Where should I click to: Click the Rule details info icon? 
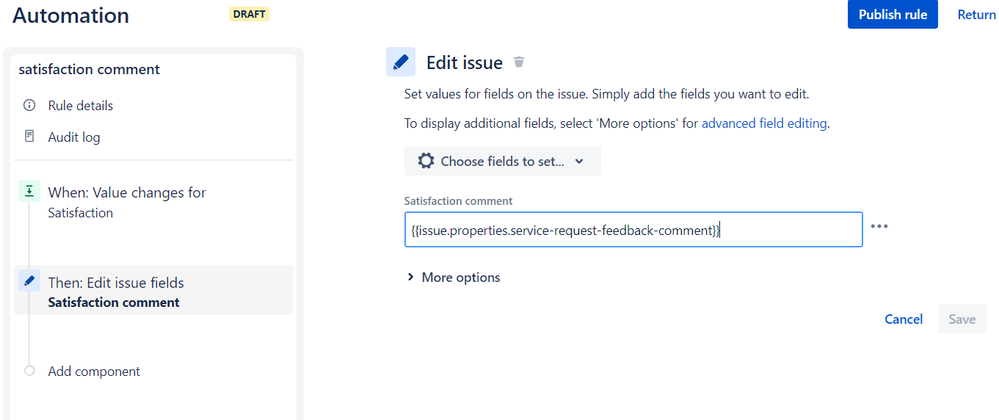click(29, 105)
